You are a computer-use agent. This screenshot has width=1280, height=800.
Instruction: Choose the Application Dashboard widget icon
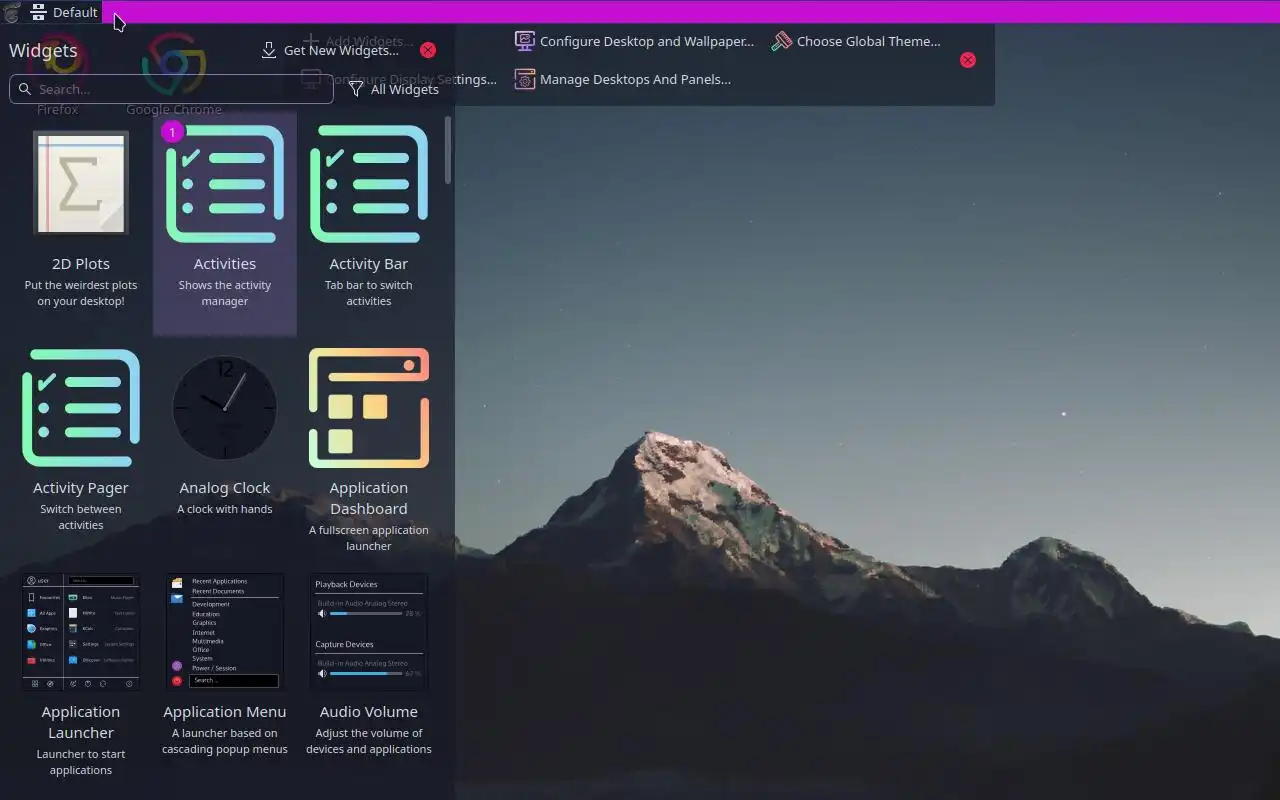(x=369, y=408)
